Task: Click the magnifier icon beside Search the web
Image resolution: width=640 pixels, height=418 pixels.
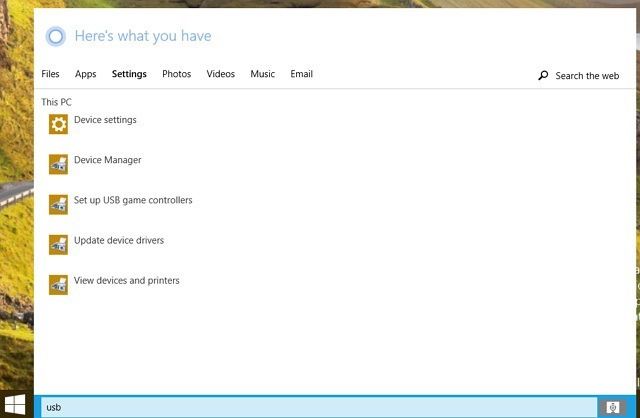Action: [543, 75]
